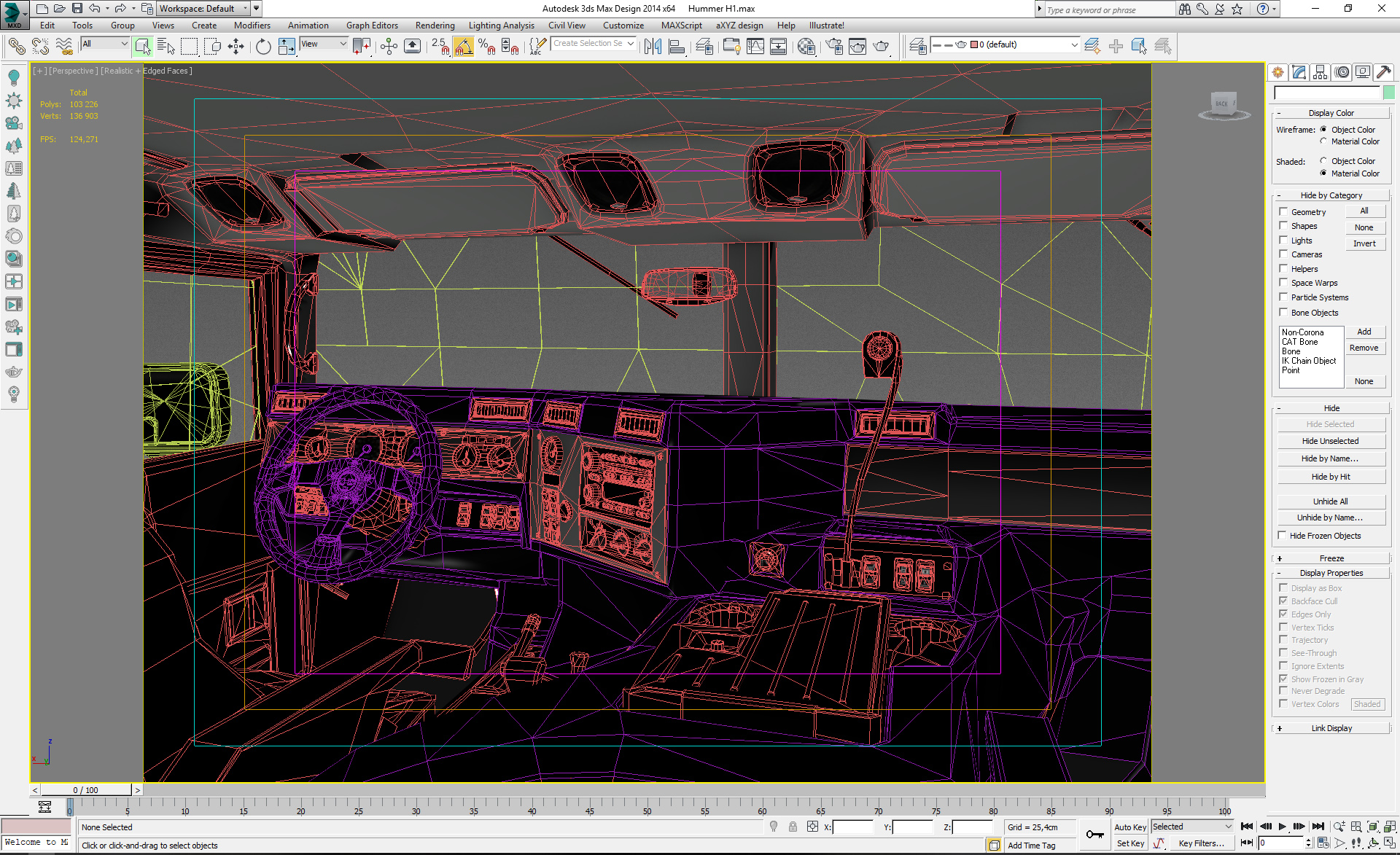The width and height of the screenshot is (1400, 855).
Task: Open Create Selection Set dropdown
Action: point(594,44)
